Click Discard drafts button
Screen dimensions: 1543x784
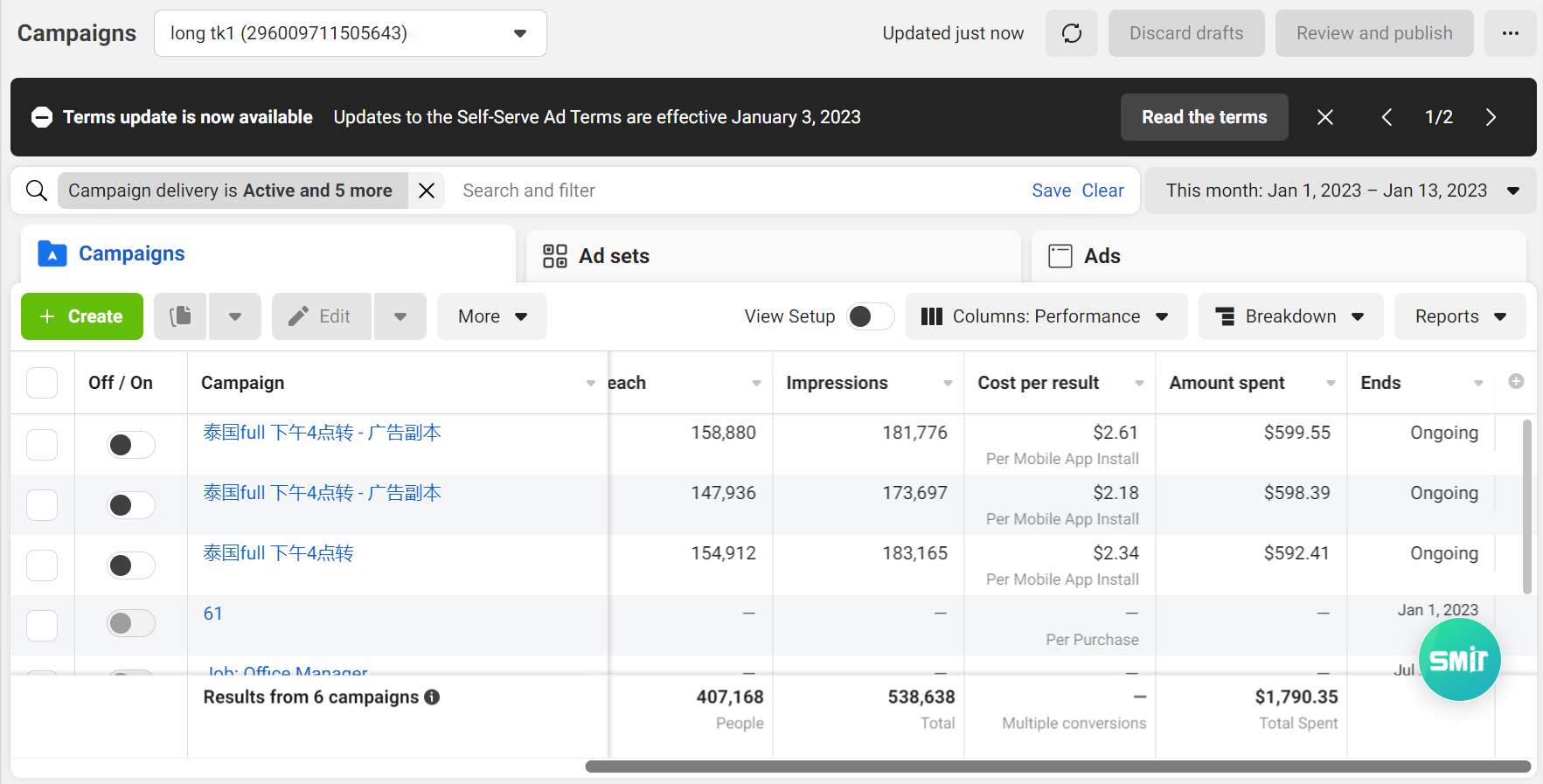tap(1186, 33)
